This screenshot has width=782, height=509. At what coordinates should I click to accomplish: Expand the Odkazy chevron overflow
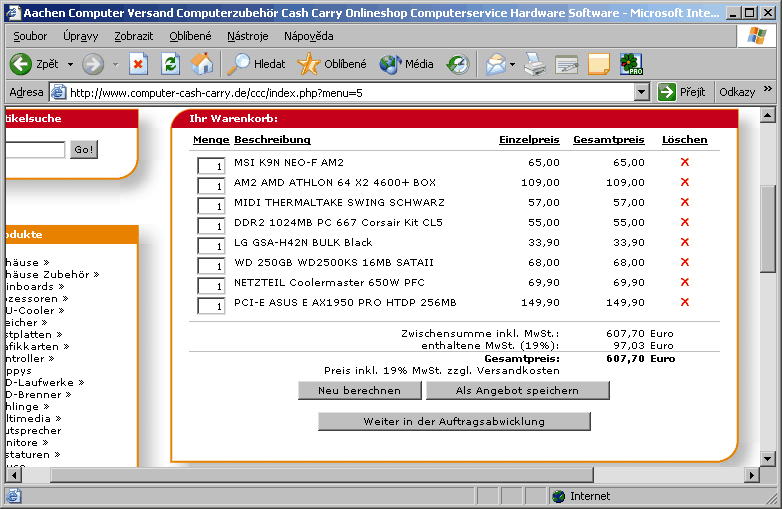[768, 89]
